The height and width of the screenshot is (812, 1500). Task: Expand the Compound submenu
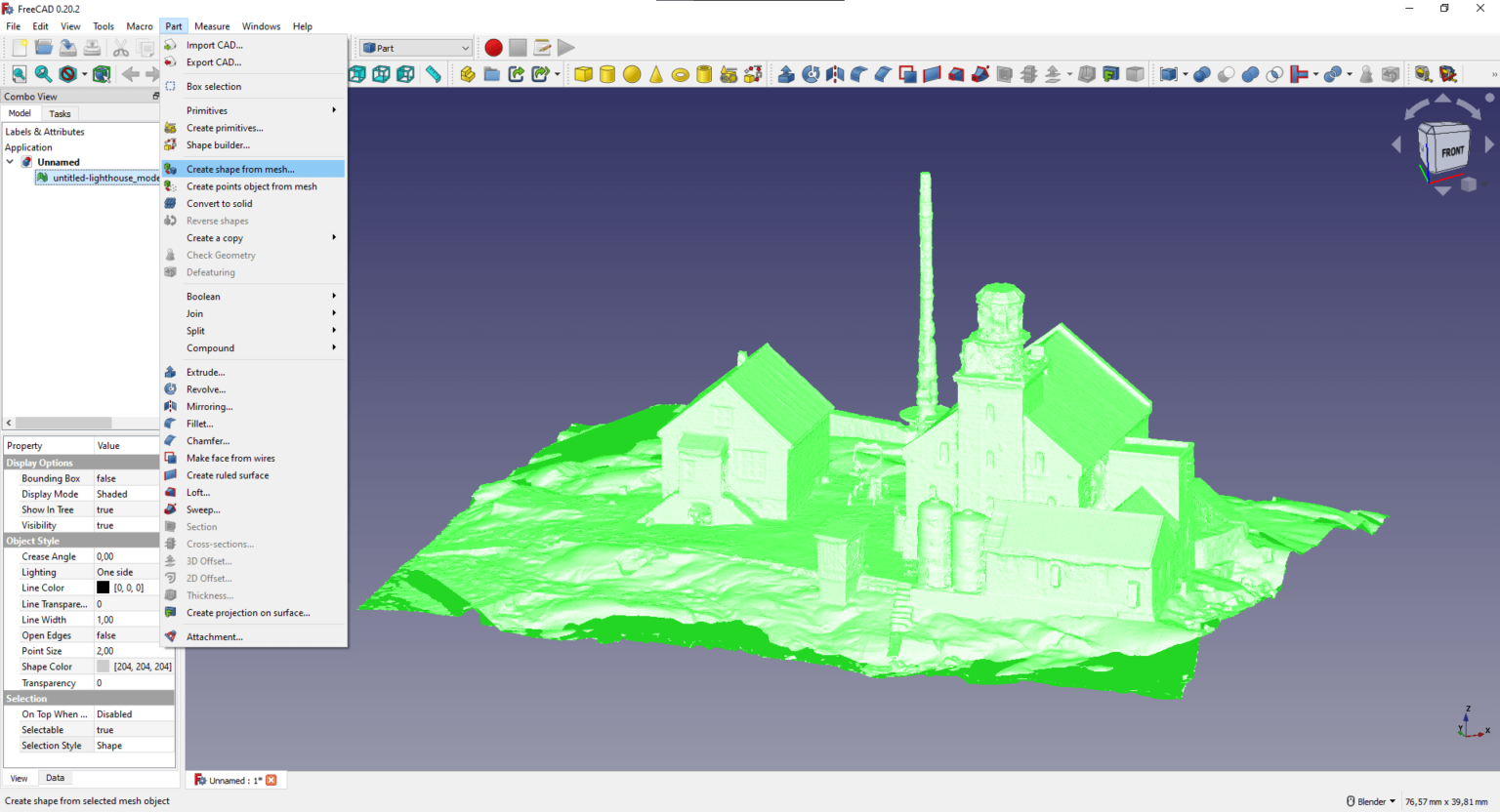[x=254, y=347]
